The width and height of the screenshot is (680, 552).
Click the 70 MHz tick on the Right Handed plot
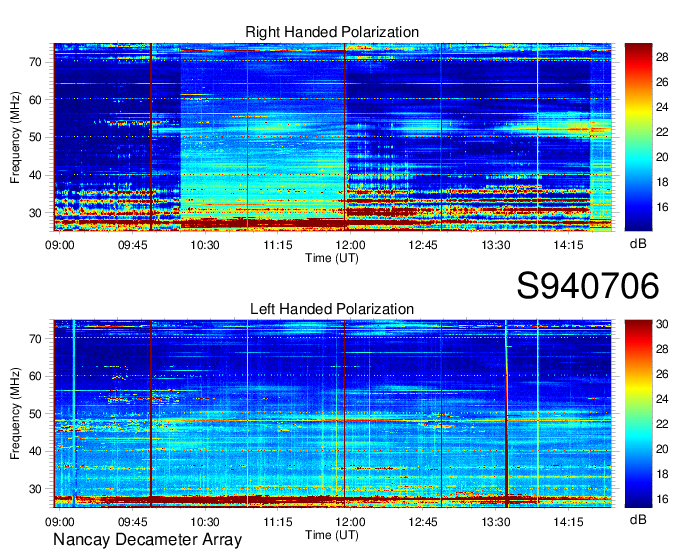tap(36, 62)
